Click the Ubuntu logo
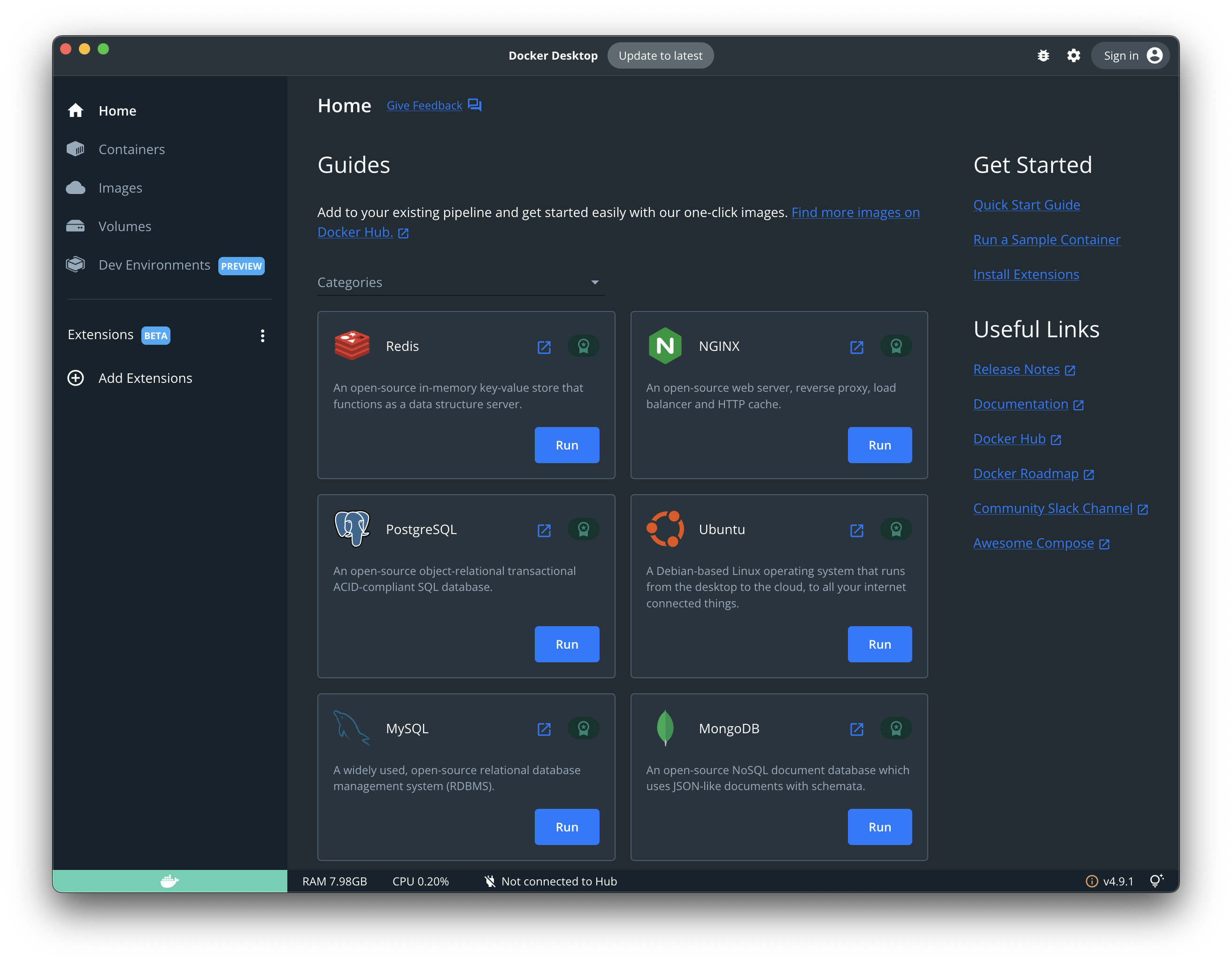The height and width of the screenshot is (962, 1232). point(665,528)
